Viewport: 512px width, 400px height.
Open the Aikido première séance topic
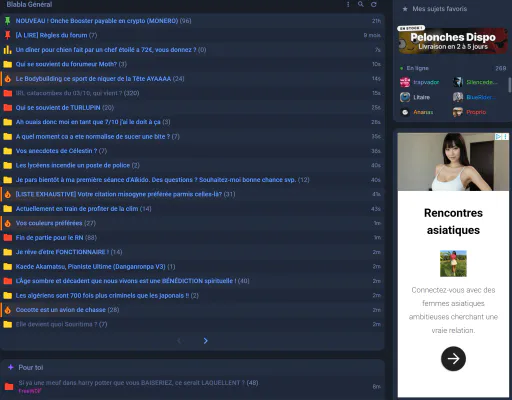click(x=156, y=180)
